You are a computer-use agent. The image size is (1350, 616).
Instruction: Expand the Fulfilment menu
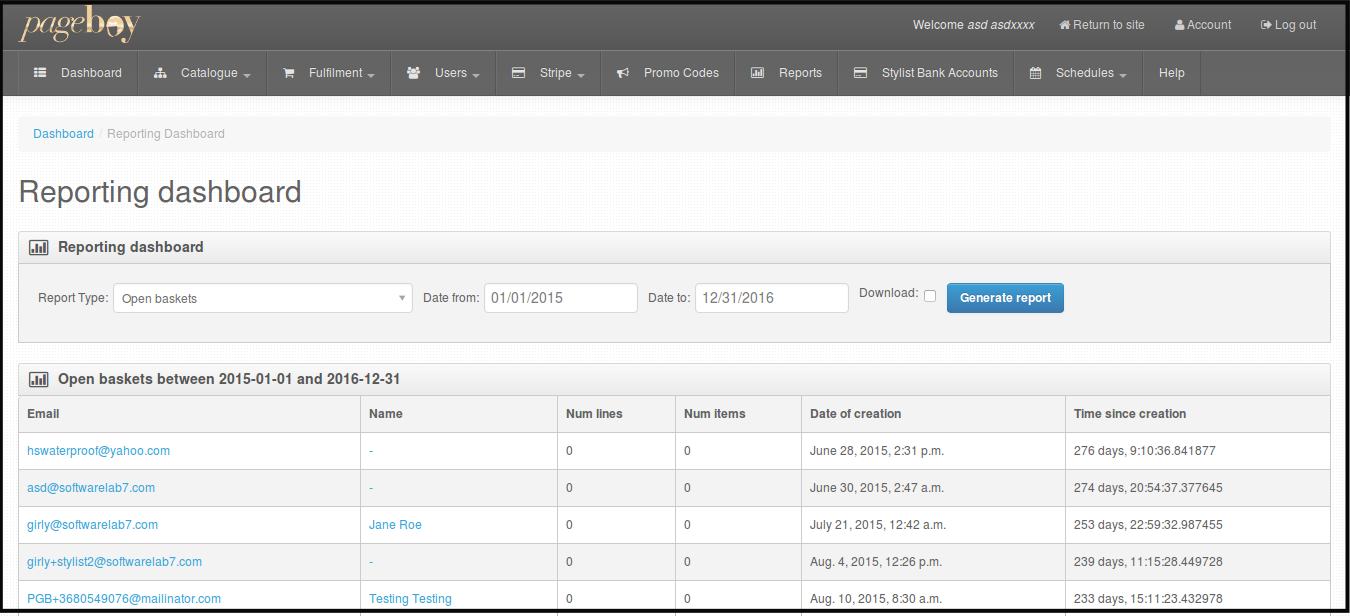329,73
